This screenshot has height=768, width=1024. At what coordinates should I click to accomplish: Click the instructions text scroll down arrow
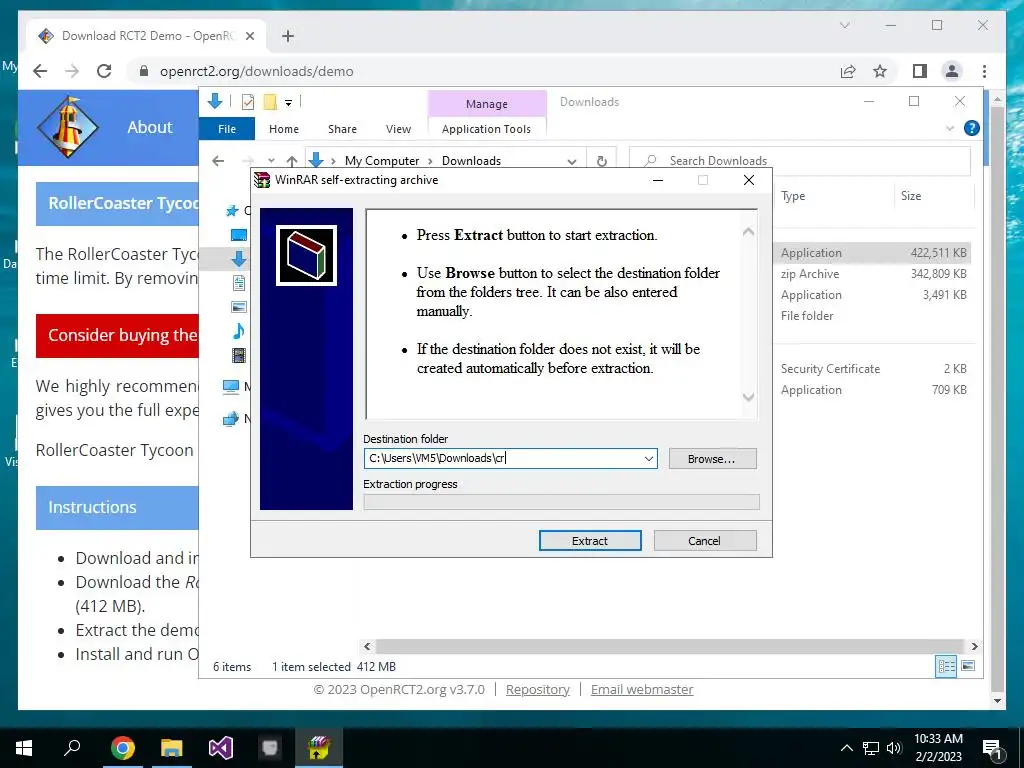[x=748, y=397]
